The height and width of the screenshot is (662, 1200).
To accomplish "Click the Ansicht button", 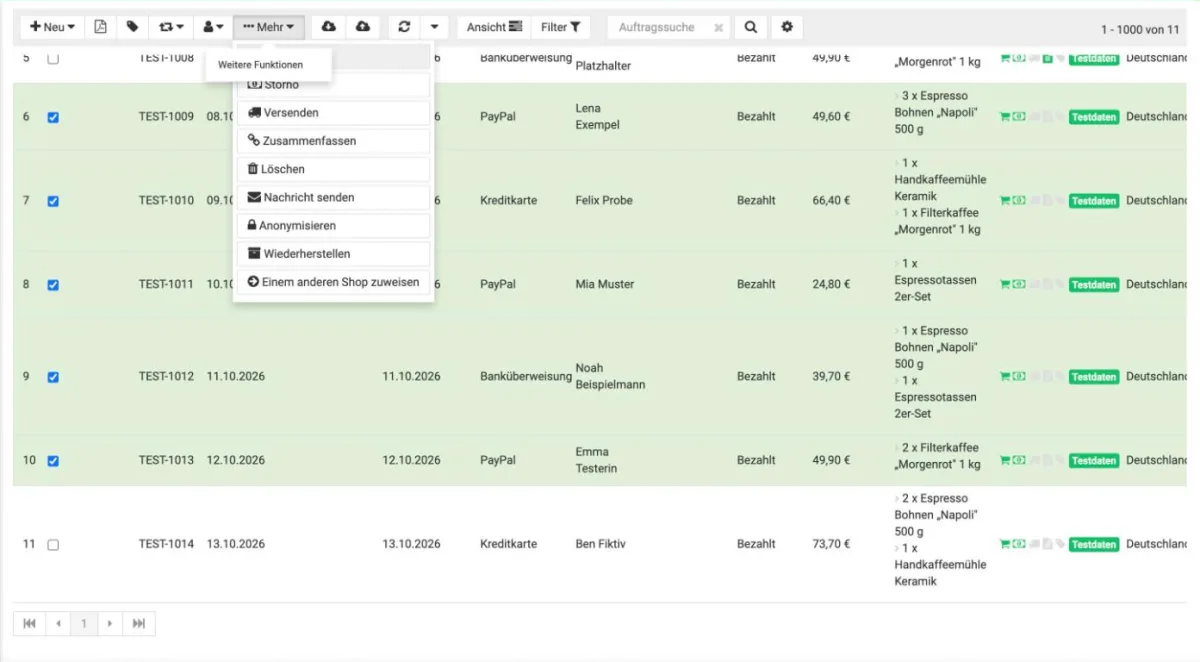I will (494, 27).
